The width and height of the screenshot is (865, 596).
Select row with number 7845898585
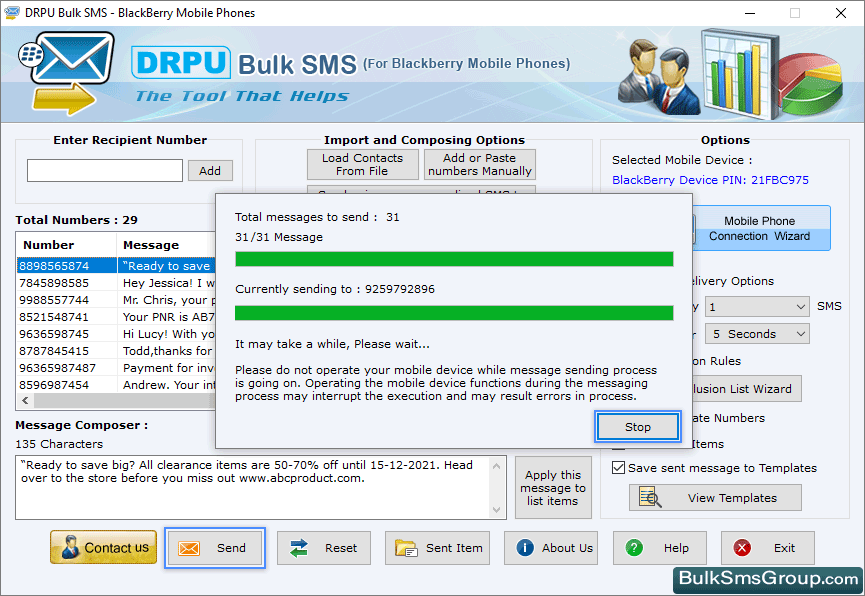(116, 283)
